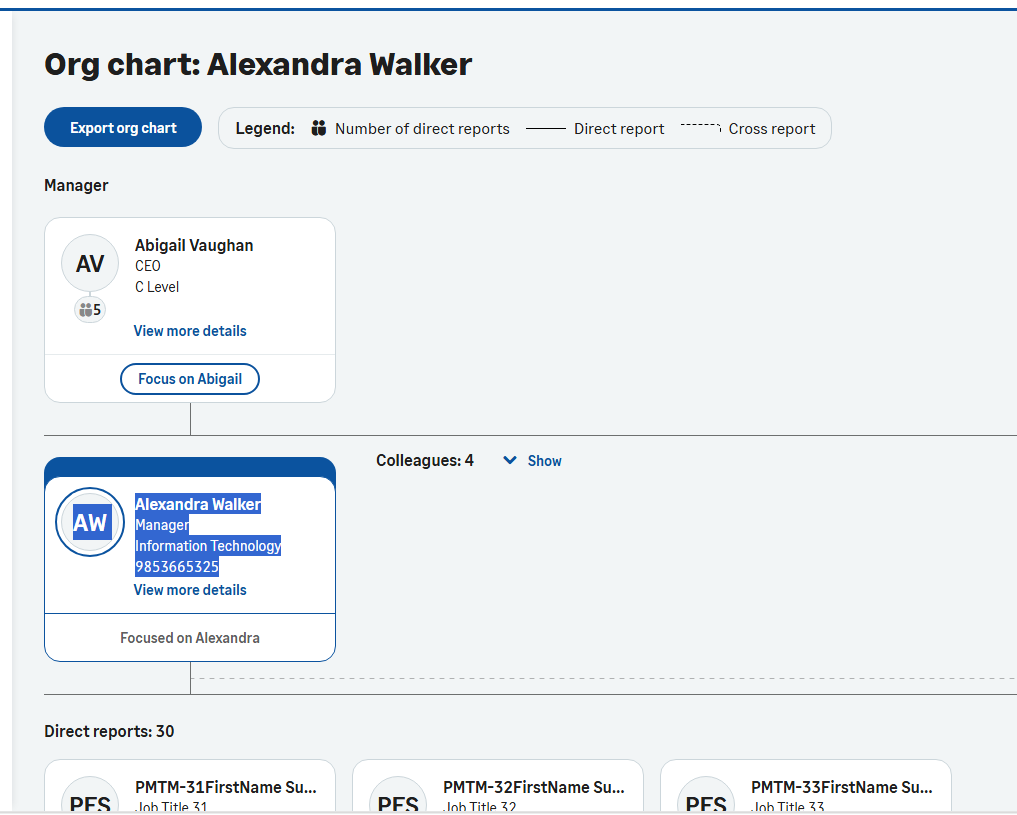Open the PMTM-33FirstName direct report card
Viewport: 1017px width, 815px height.
coord(806,786)
